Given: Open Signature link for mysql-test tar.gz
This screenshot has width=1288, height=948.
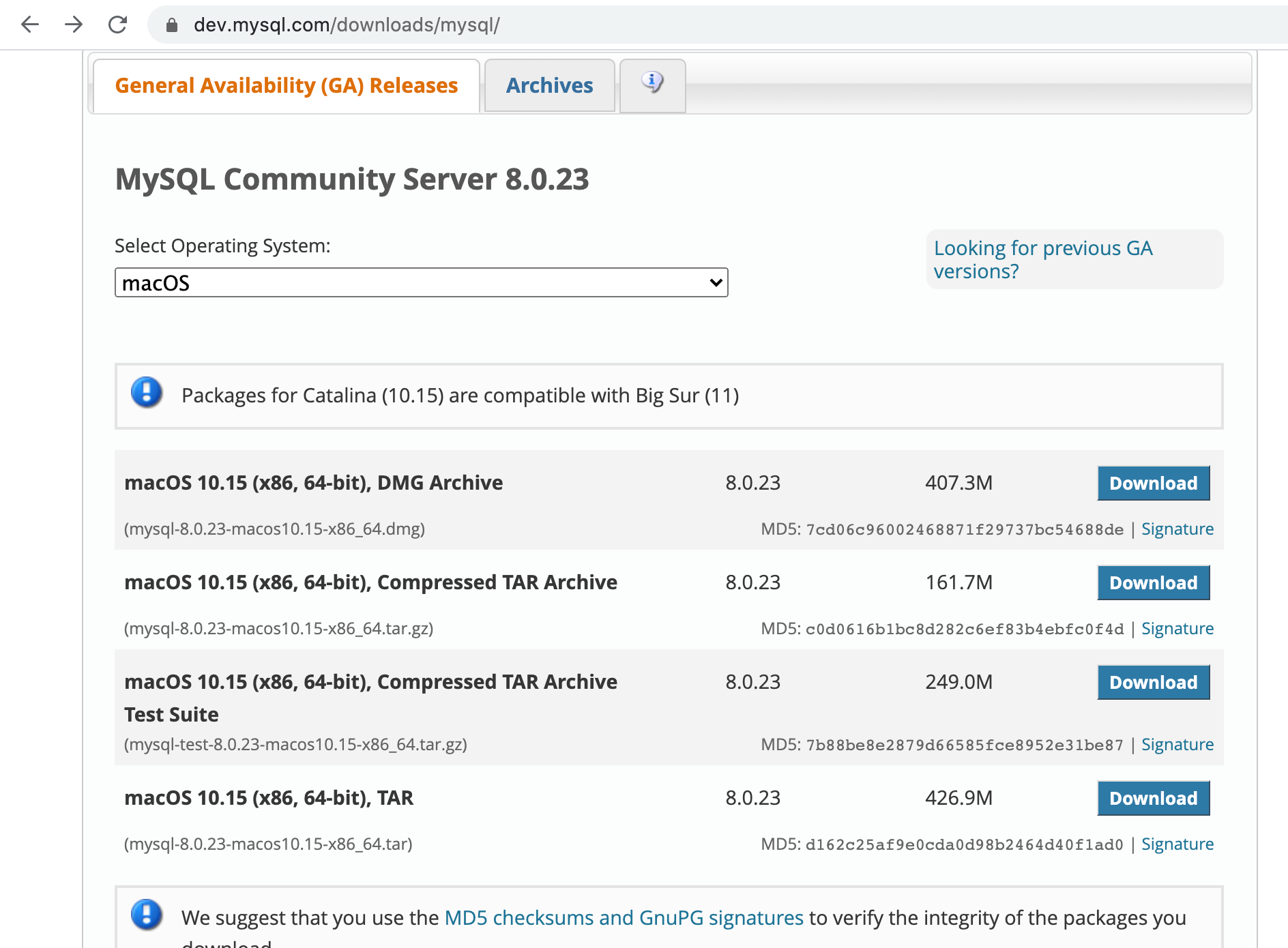Looking at the screenshot, I should pos(1177,745).
